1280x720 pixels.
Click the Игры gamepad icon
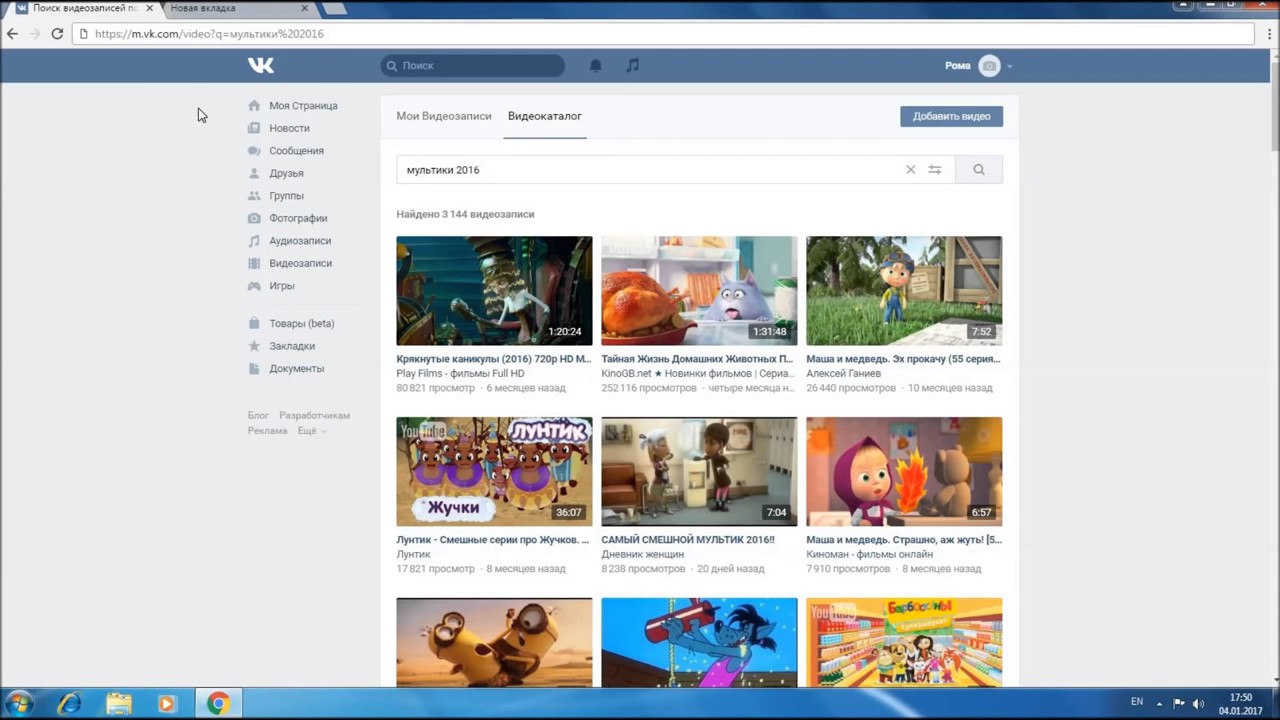pos(254,286)
